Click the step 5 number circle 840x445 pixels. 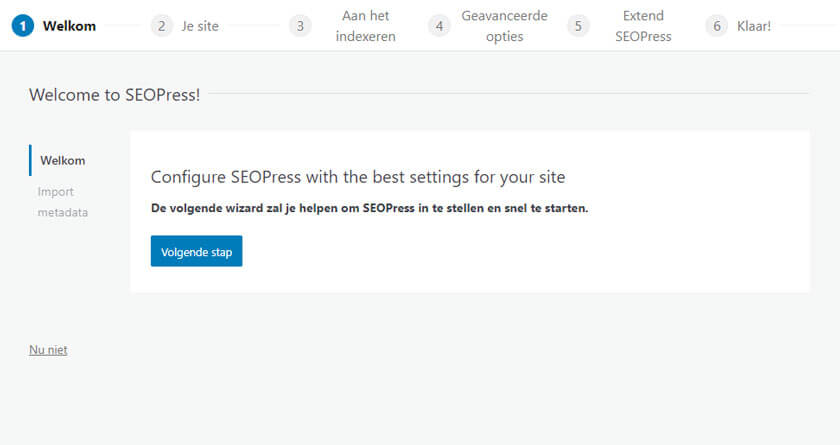point(577,26)
